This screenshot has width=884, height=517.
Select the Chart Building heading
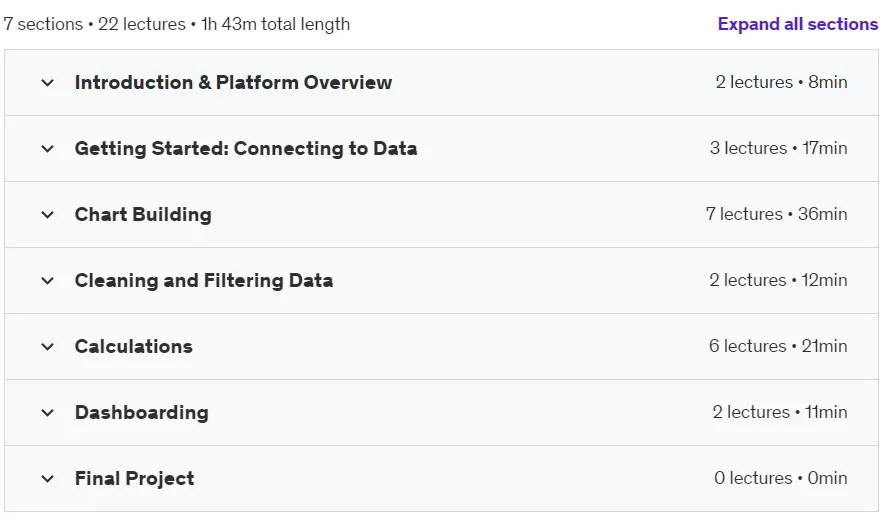click(143, 214)
